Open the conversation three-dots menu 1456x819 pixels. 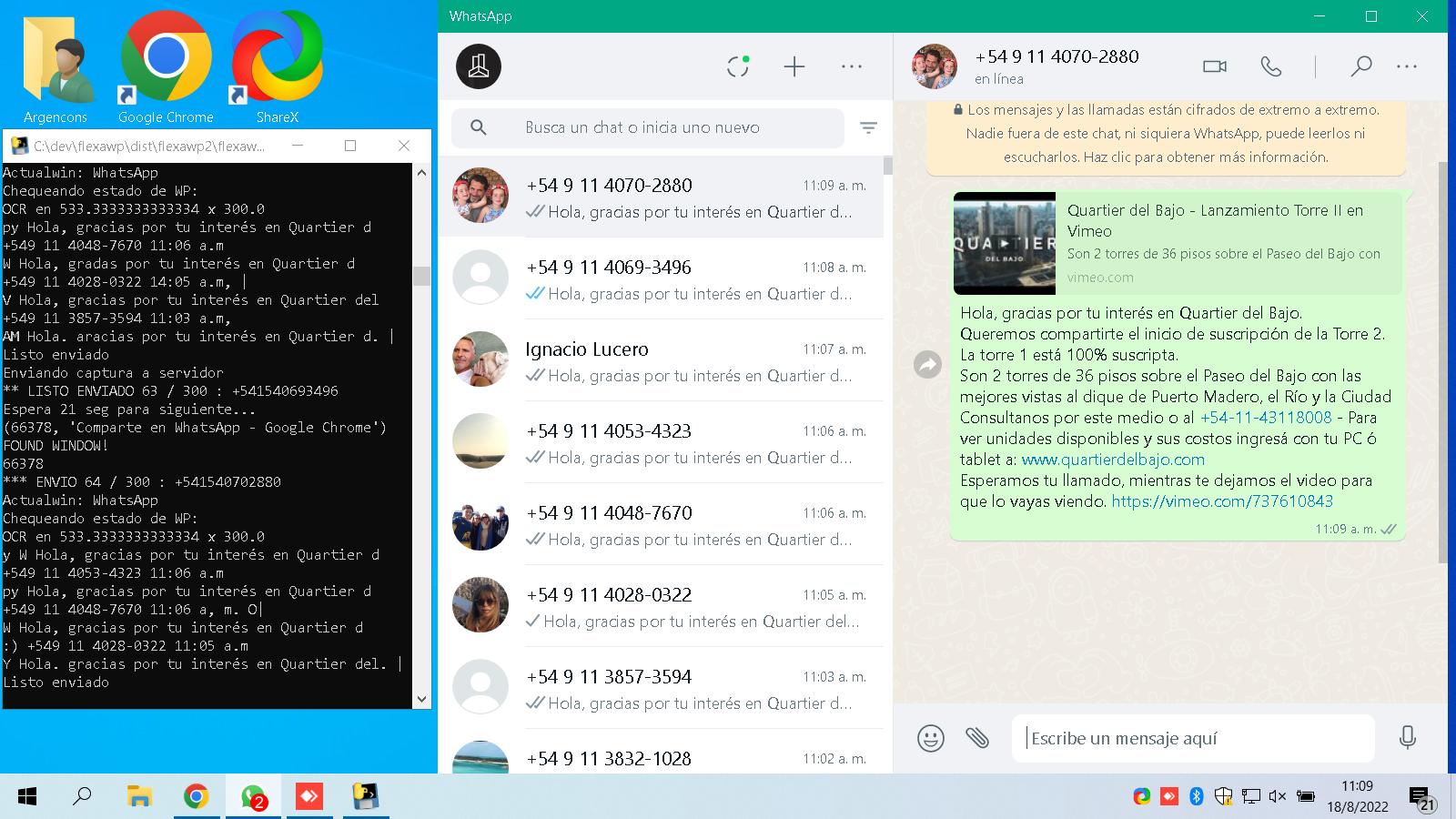coord(1407,66)
